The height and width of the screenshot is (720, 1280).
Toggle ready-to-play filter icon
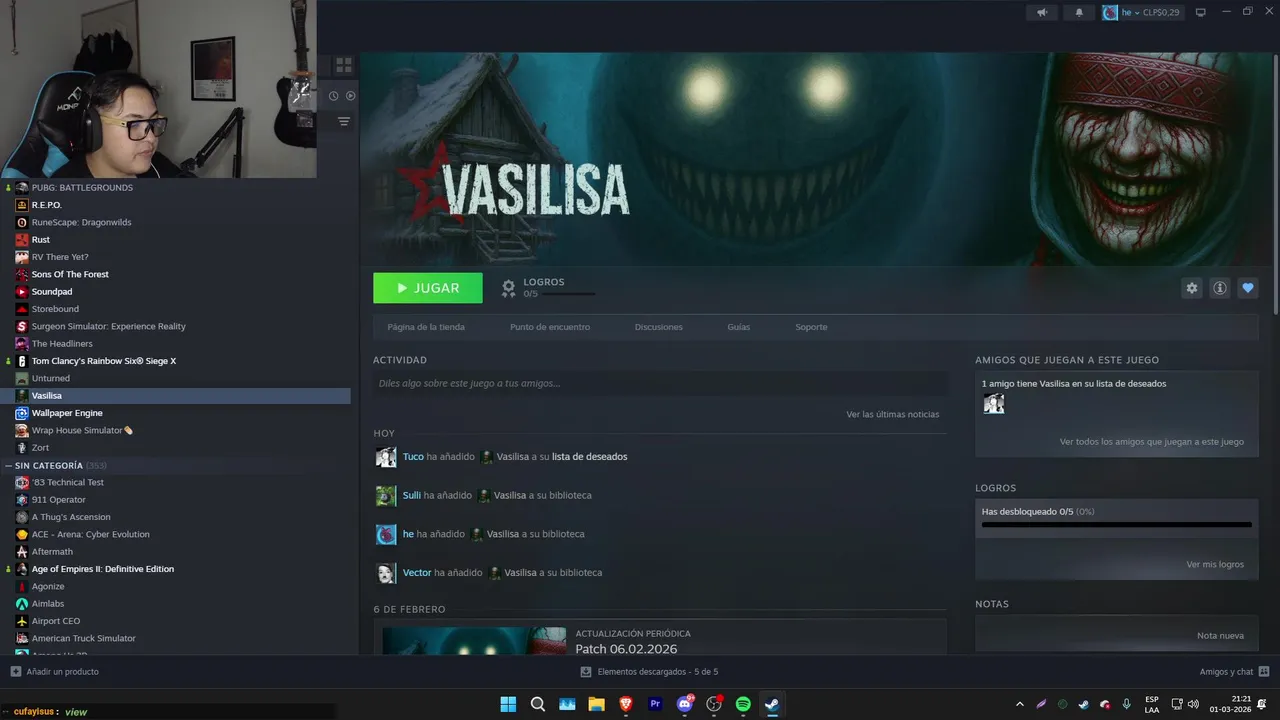[351, 96]
